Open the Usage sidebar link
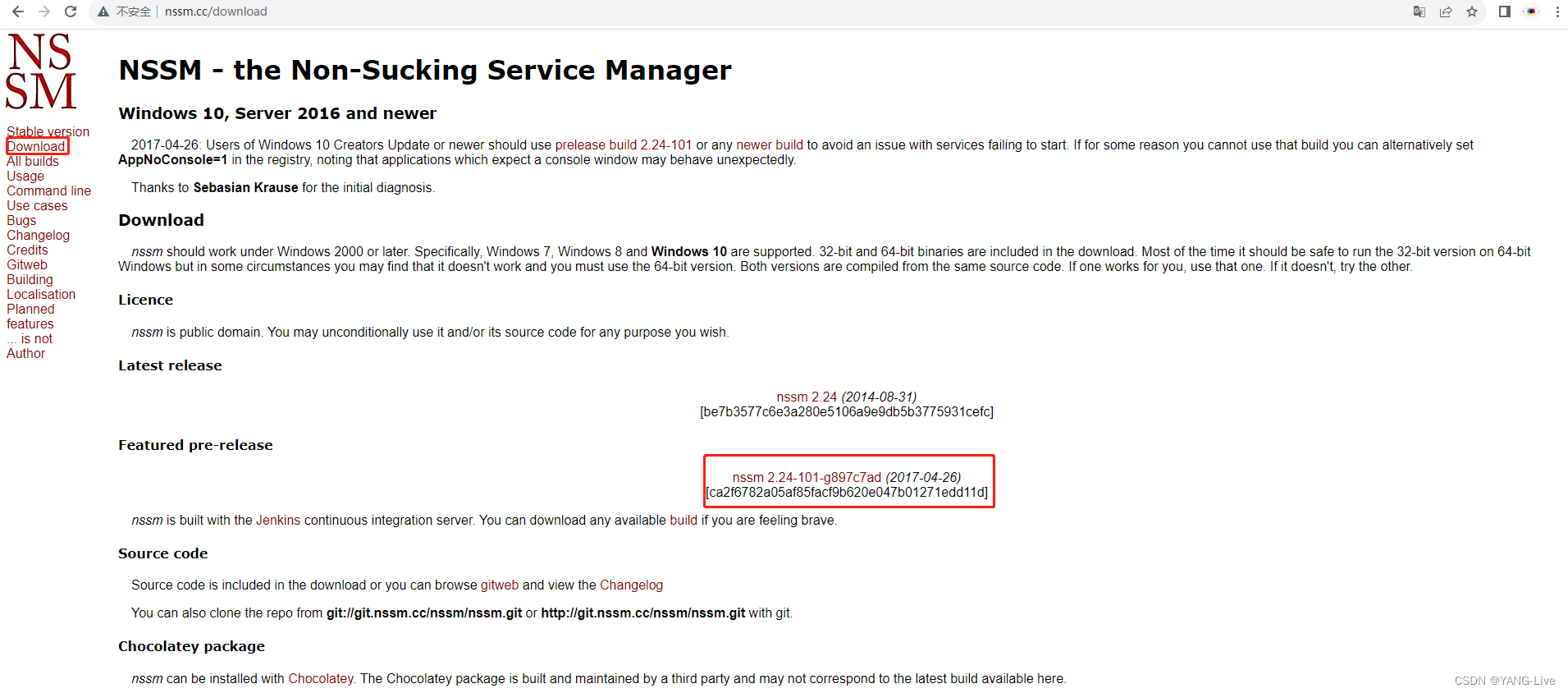This screenshot has width=1568, height=693. (25, 176)
